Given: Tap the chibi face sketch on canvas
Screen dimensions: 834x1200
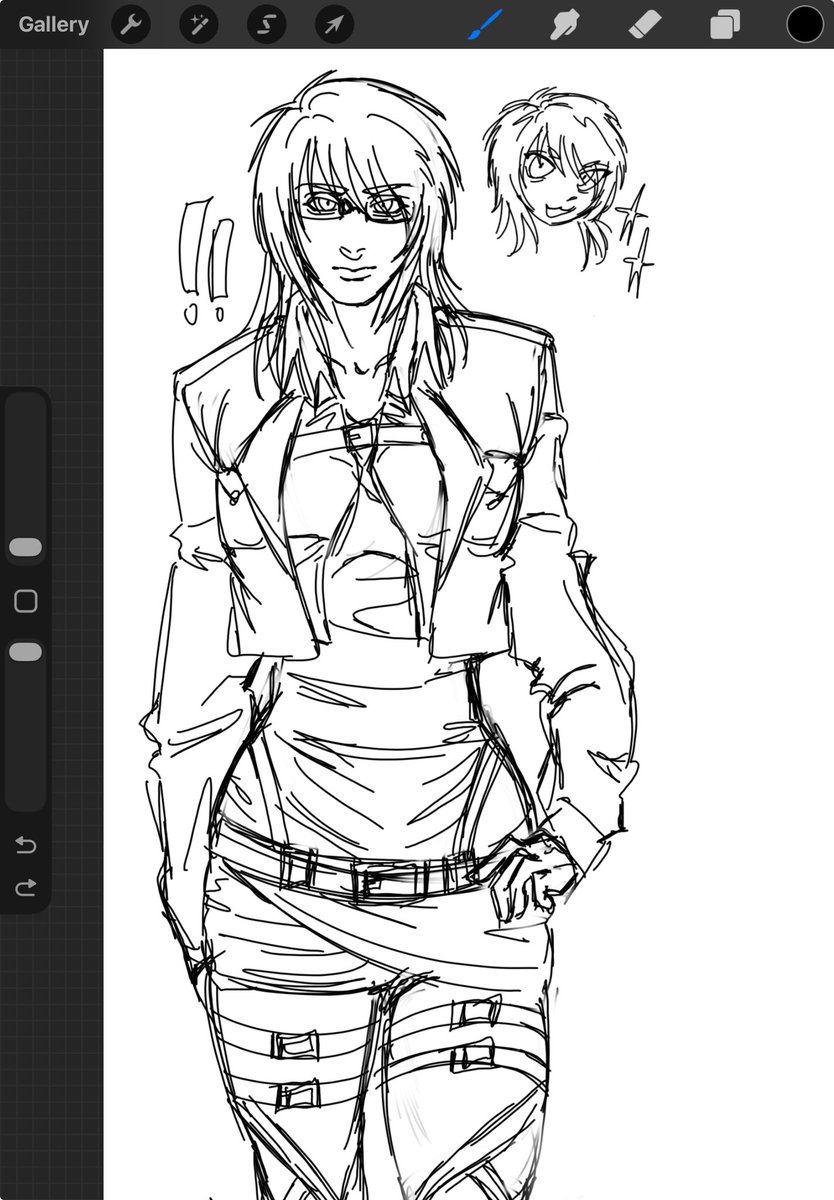Looking at the screenshot, I should click(558, 180).
